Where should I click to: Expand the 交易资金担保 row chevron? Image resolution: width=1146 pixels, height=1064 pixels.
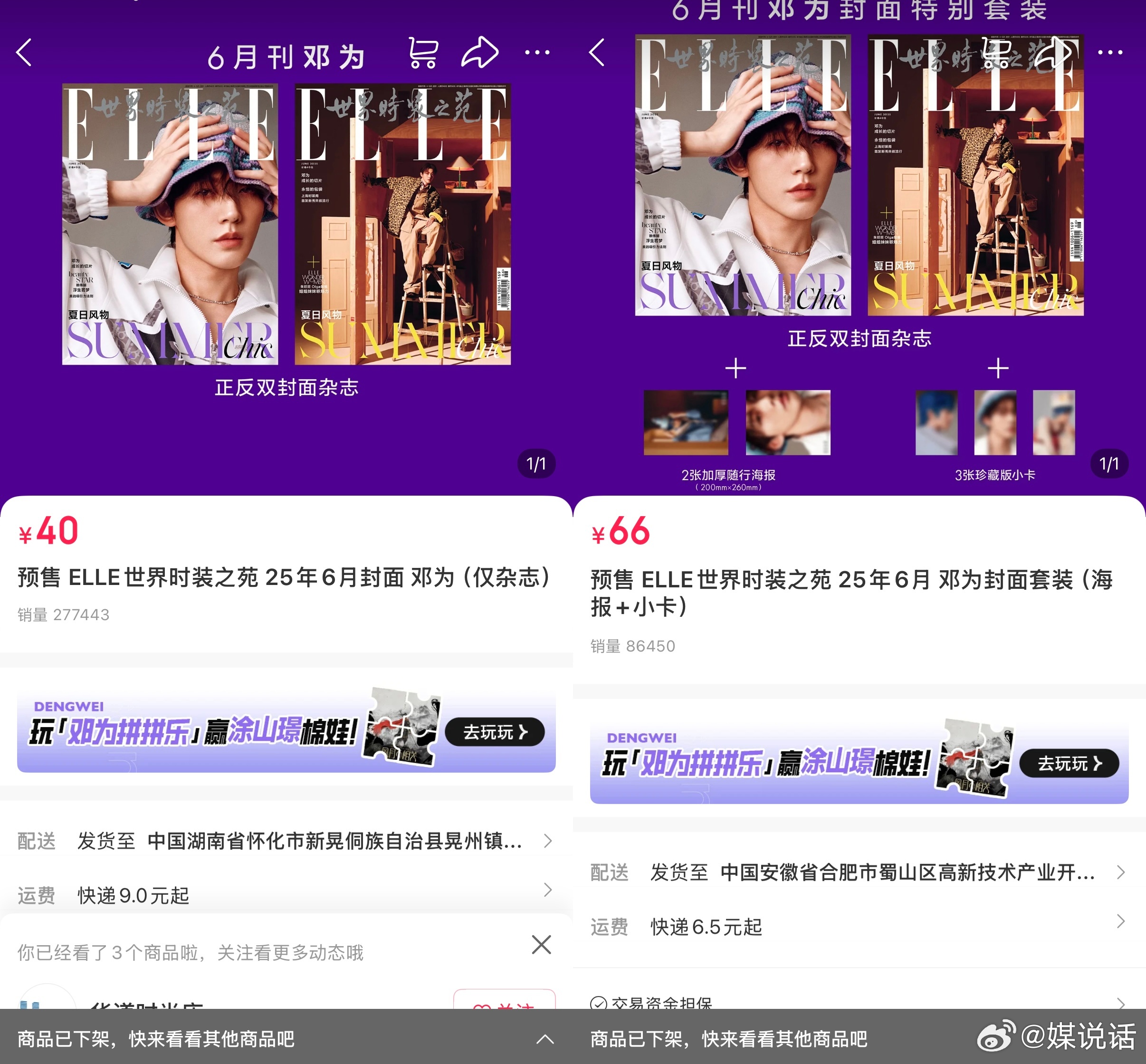tap(1121, 1004)
